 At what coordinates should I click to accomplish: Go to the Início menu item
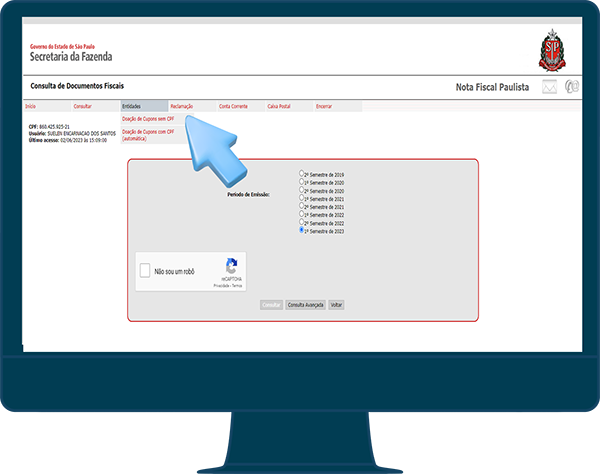coord(30,105)
